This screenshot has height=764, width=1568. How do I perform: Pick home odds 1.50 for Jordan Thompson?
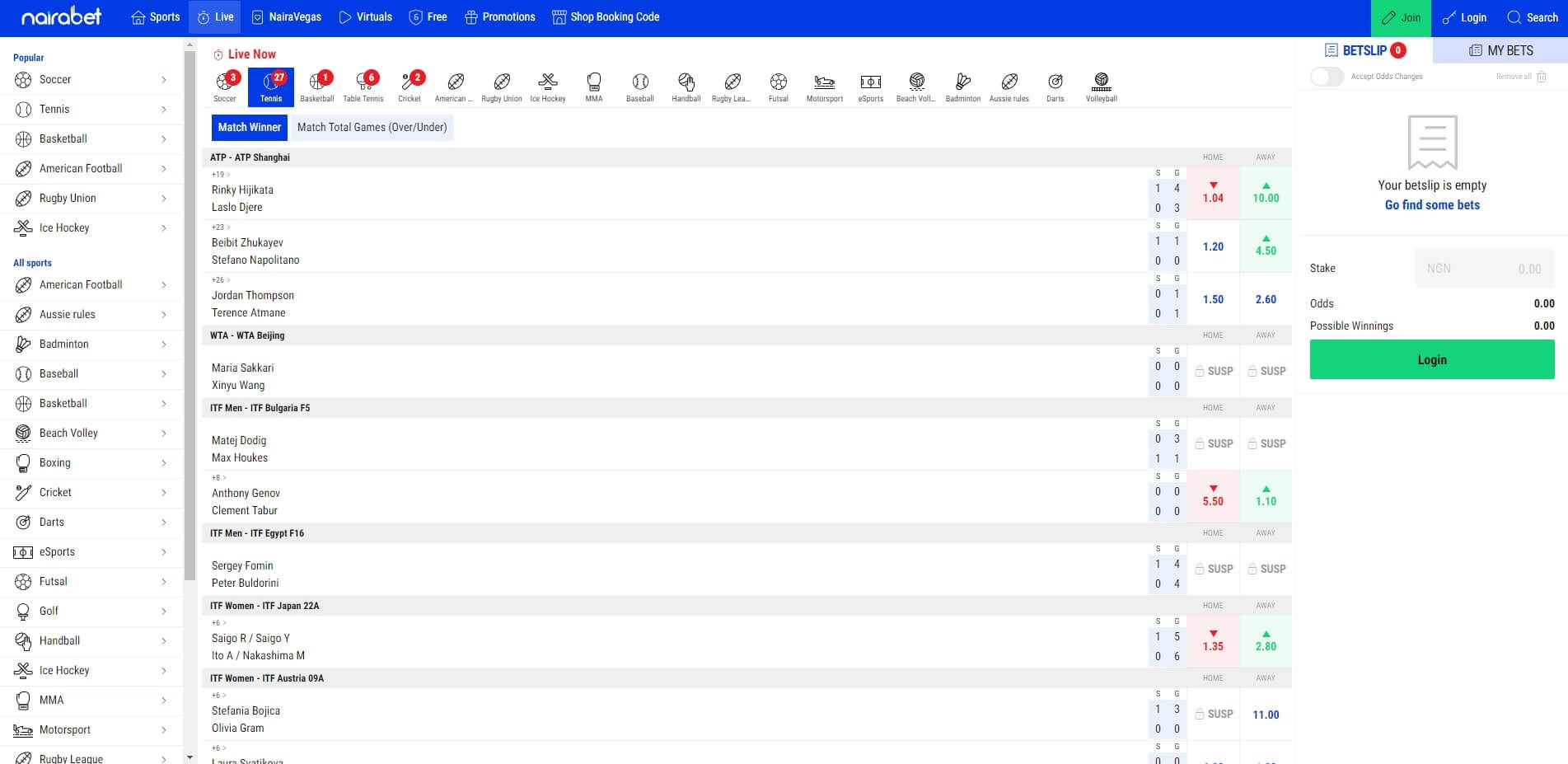coord(1212,299)
